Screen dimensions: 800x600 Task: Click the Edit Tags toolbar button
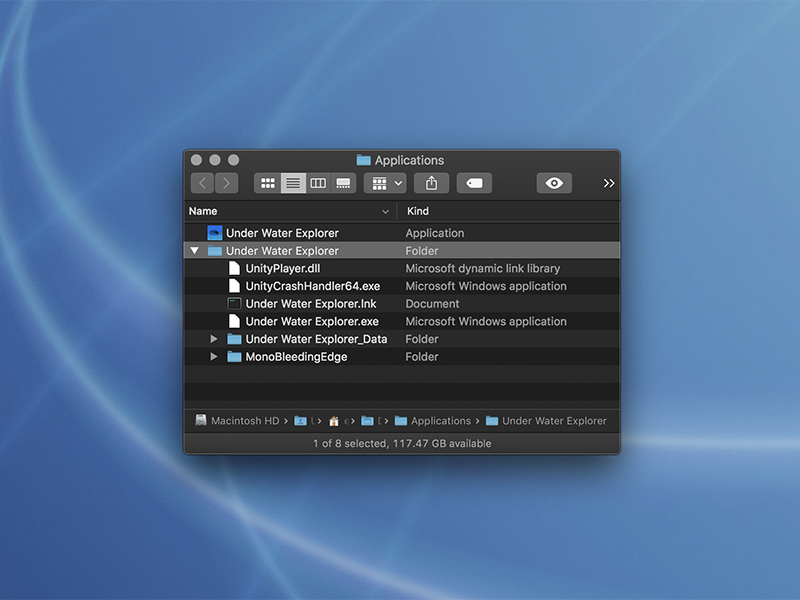(x=474, y=183)
